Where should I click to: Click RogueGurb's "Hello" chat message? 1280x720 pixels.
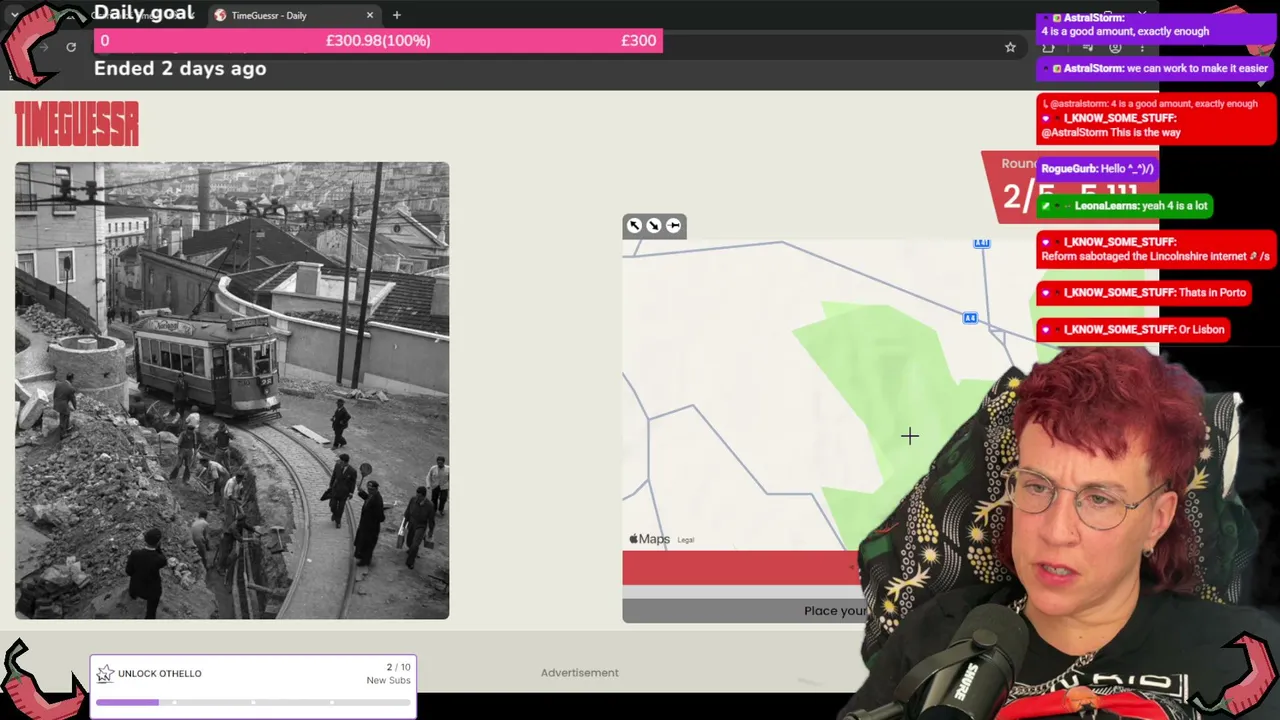(x=1098, y=169)
